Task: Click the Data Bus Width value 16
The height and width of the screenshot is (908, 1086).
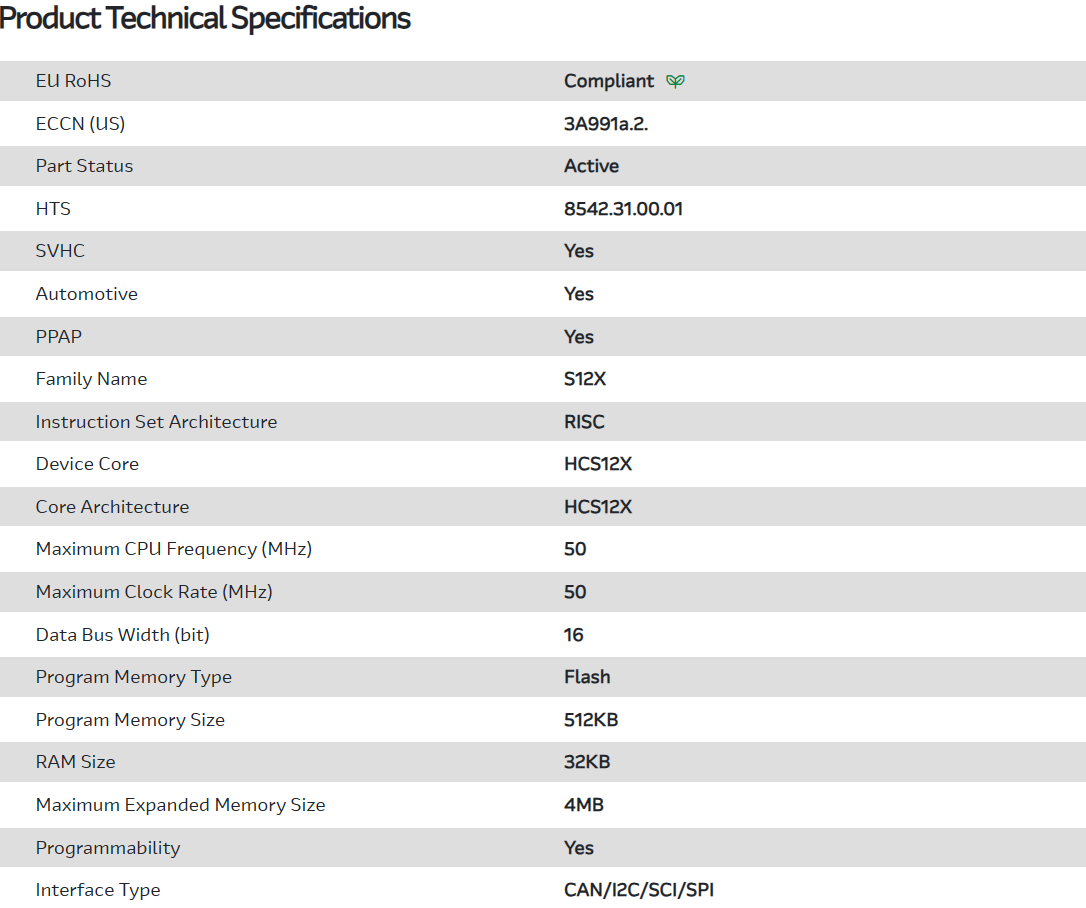Action: click(x=573, y=635)
